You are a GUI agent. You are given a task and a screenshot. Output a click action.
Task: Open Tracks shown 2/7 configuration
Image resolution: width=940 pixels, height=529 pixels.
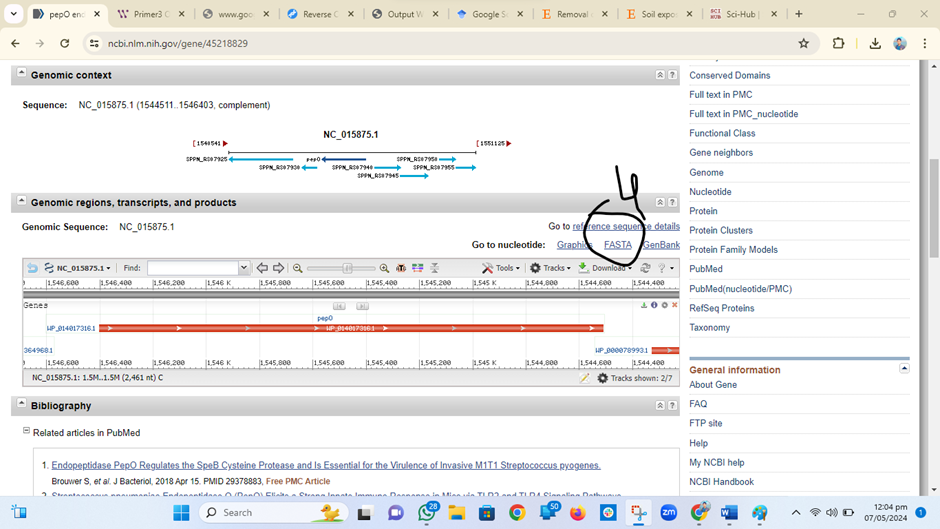point(634,378)
